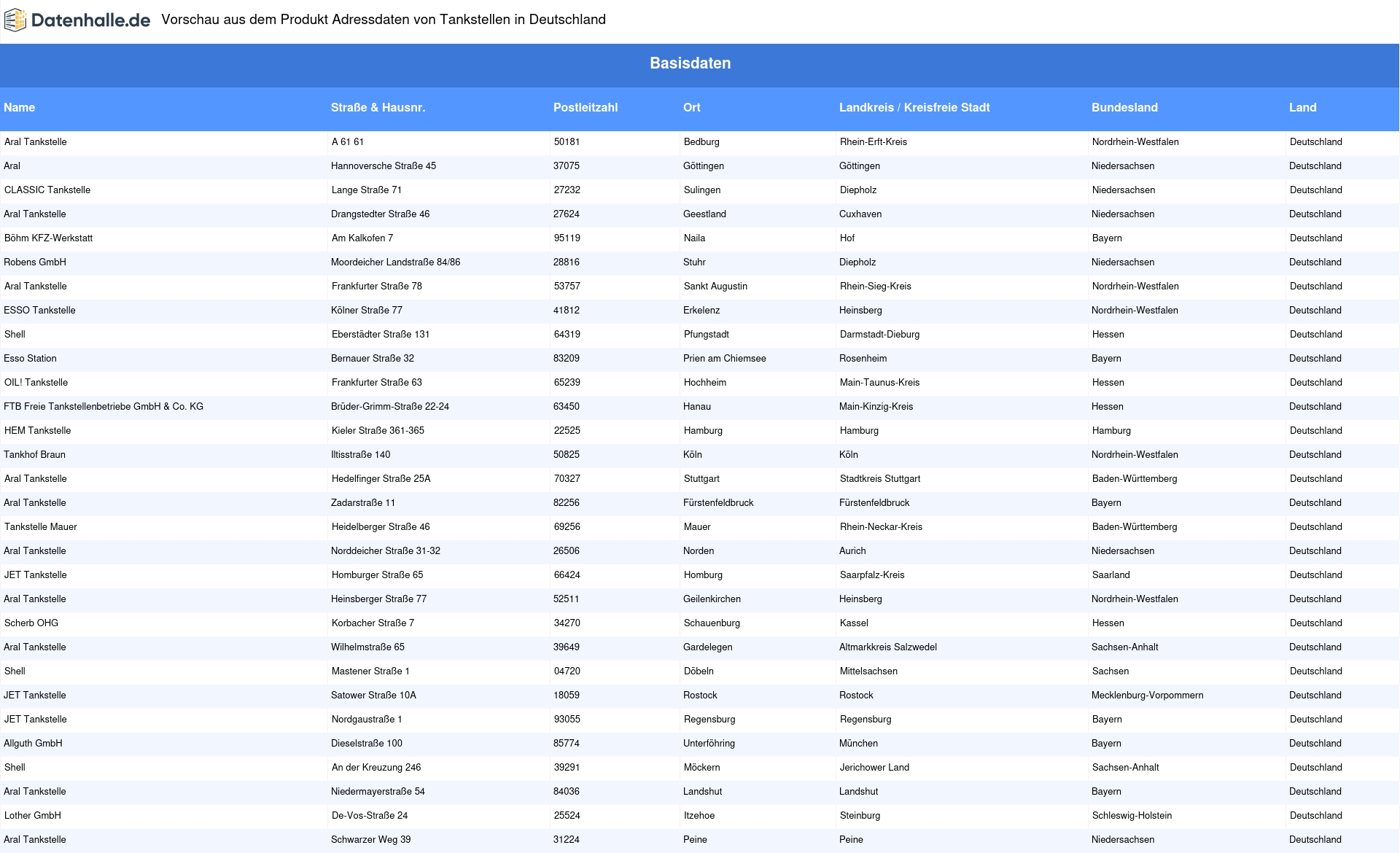The height and width of the screenshot is (853, 1400).
Task: Click address Moordeicher Landstraße 84/86
Action: click(395, 262)
